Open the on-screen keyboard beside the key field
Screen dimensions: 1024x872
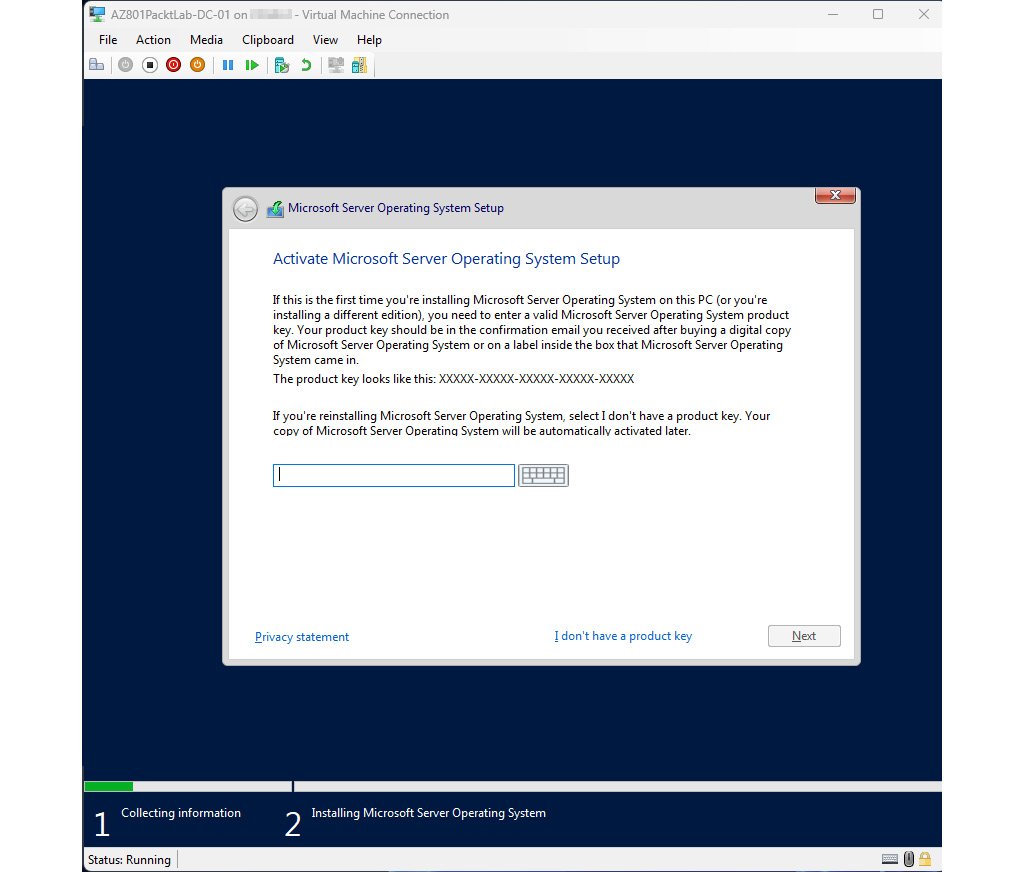(x=543, y=475)
